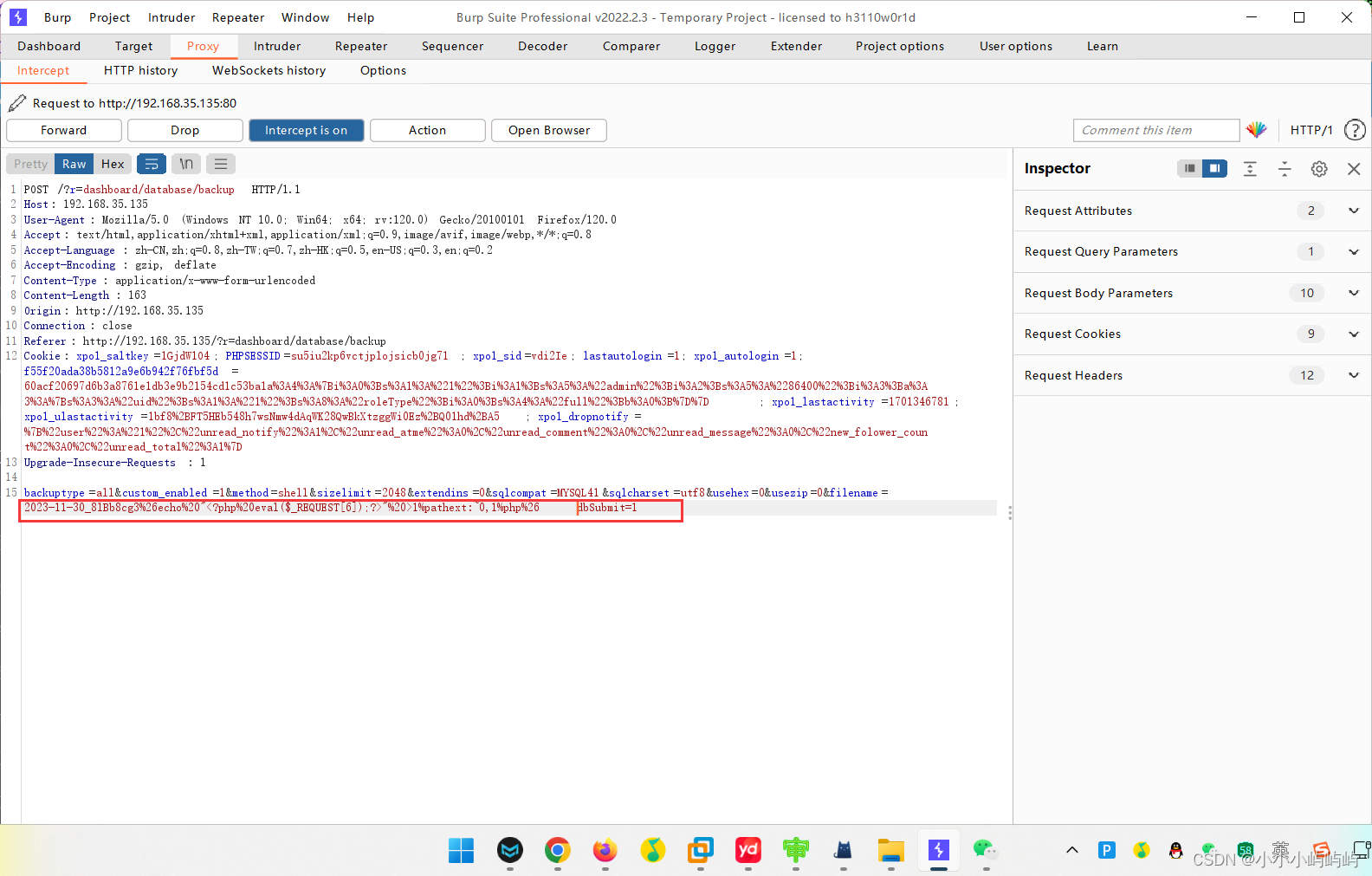
Task: Open the Action menu button
Action: (x=428, y=130)
